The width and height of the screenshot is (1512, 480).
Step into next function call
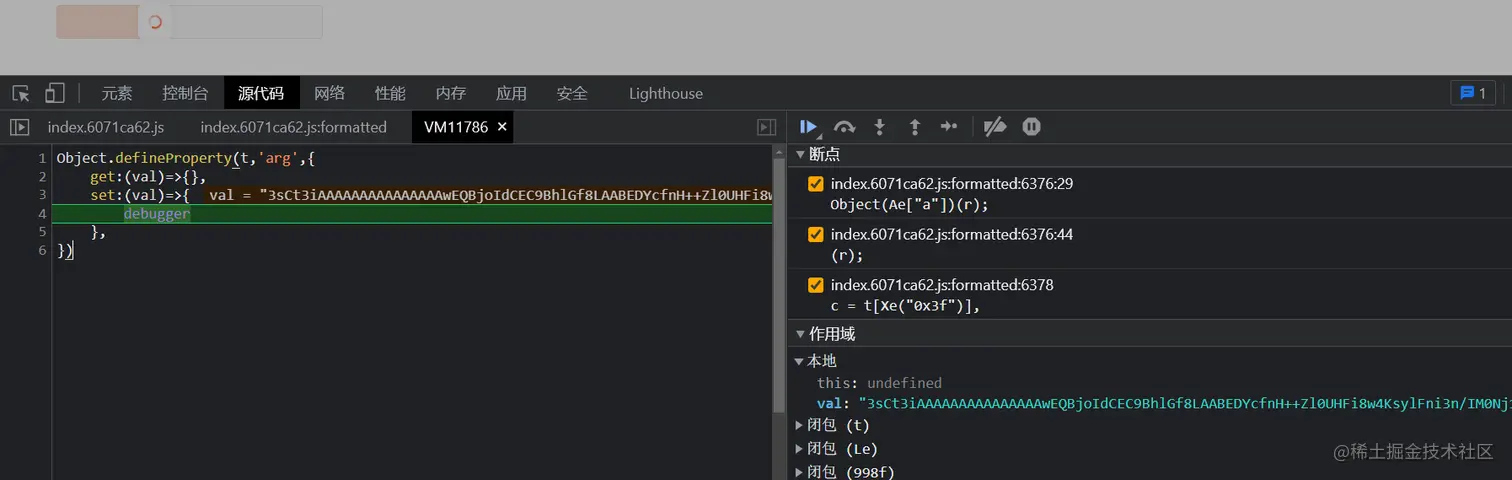click(880, 127)
